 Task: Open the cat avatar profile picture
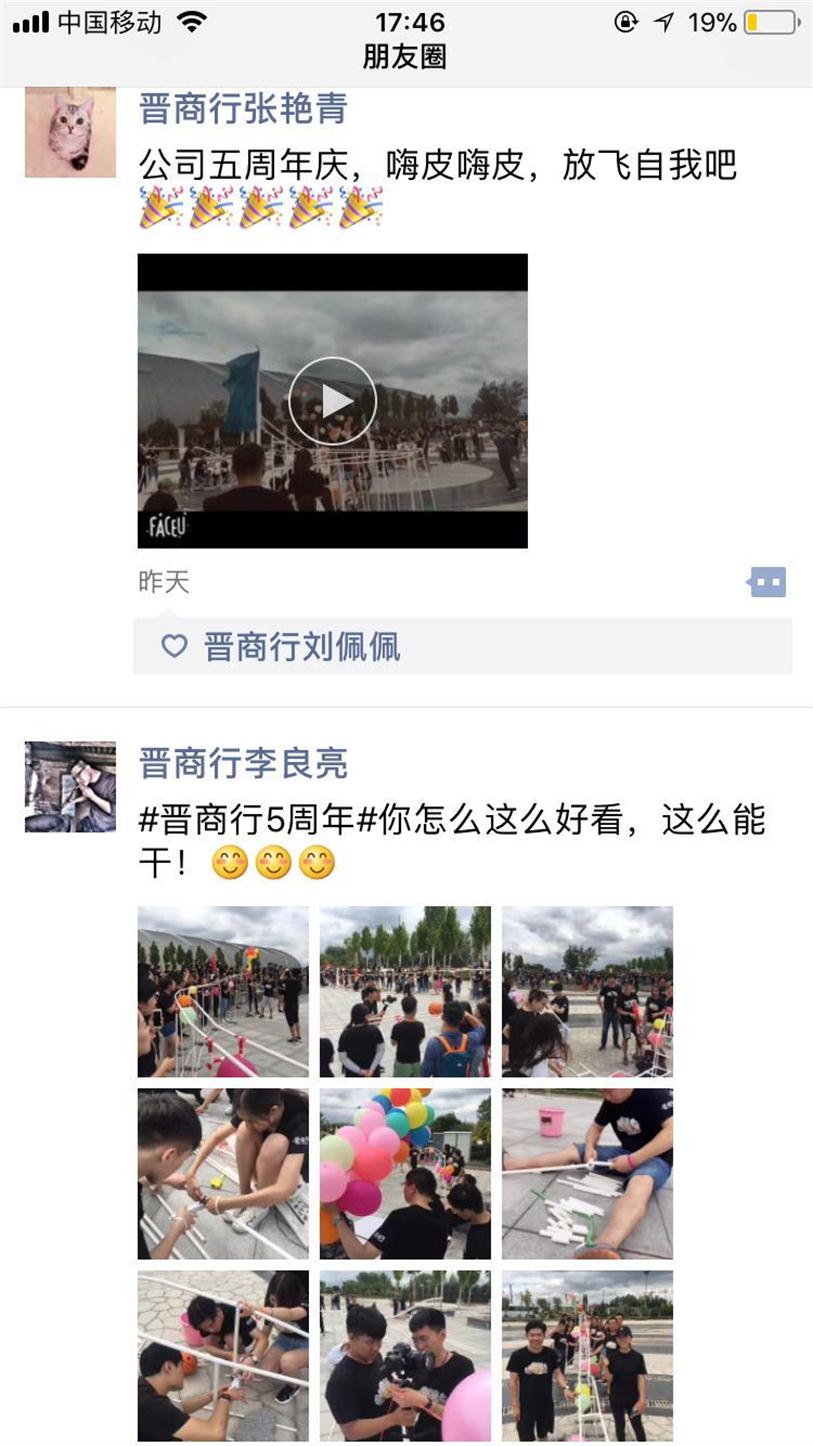(70, 132)
